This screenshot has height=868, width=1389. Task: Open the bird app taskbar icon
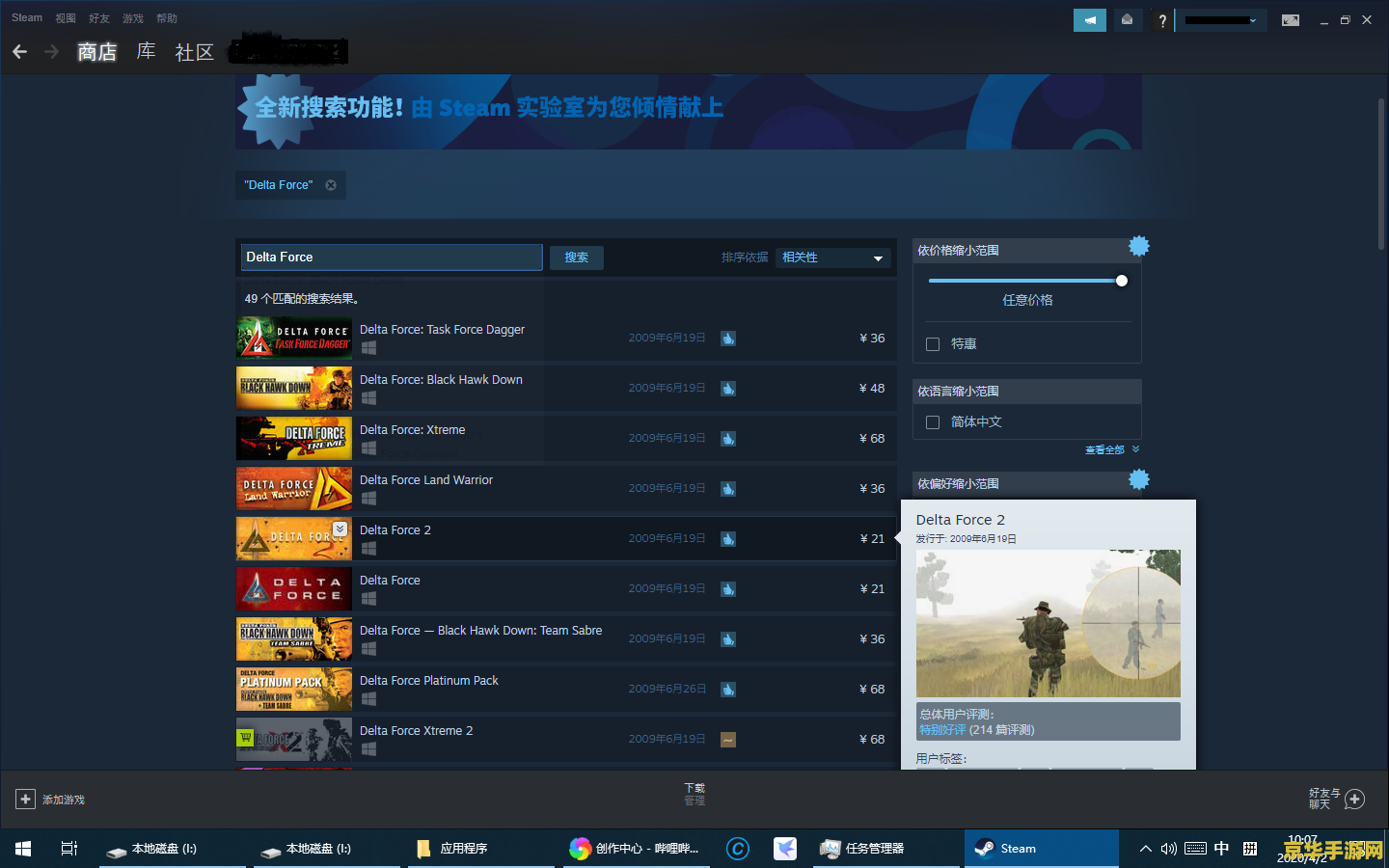coord(785,849)
